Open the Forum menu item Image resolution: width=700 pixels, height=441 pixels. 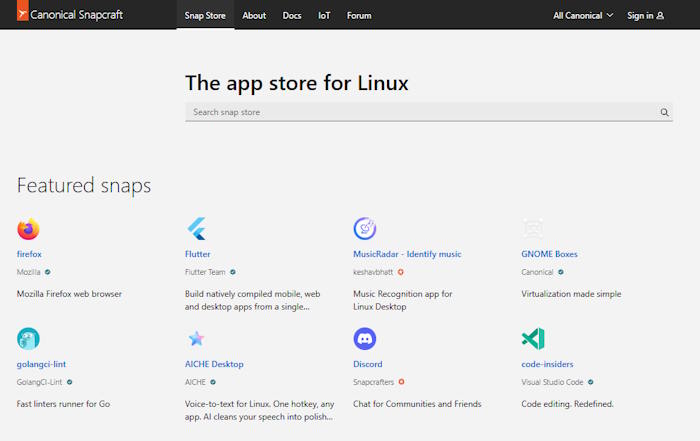pyautogui.click(x=359, y=16)
